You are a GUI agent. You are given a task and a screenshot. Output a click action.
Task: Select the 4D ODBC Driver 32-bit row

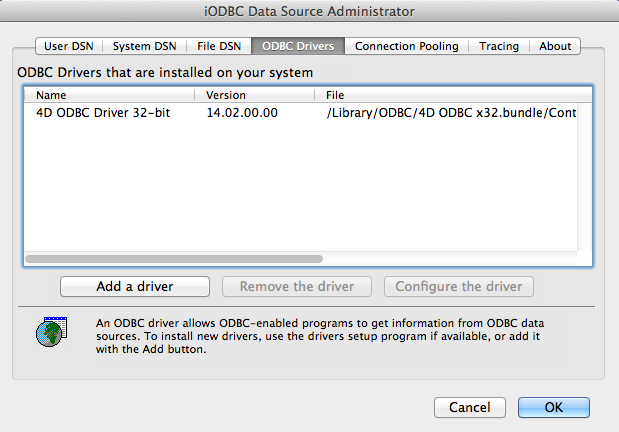[104, 113]
